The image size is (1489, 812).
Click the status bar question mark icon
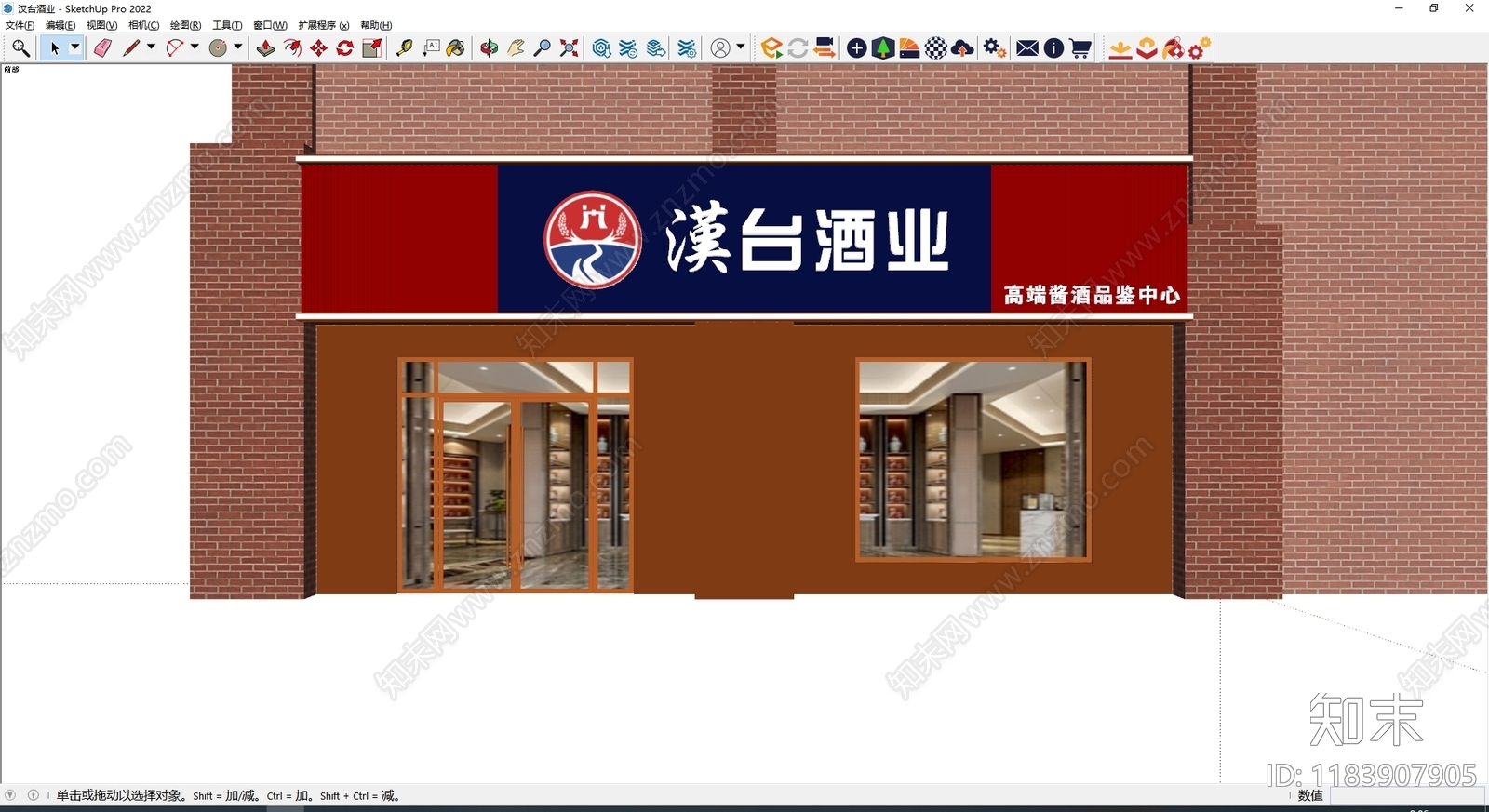point(10,795)
